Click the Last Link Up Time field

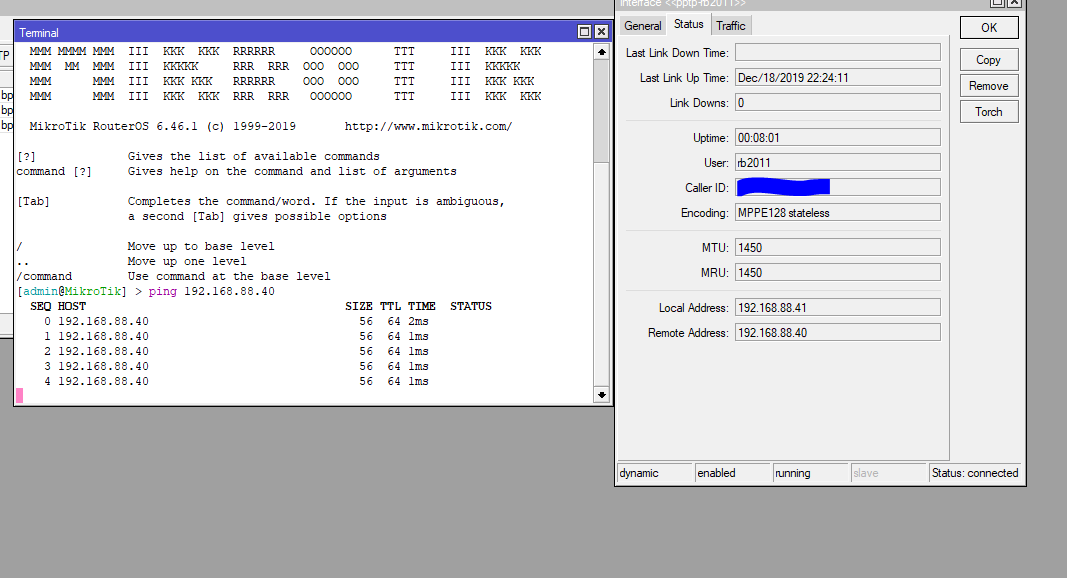pos(838,78)
